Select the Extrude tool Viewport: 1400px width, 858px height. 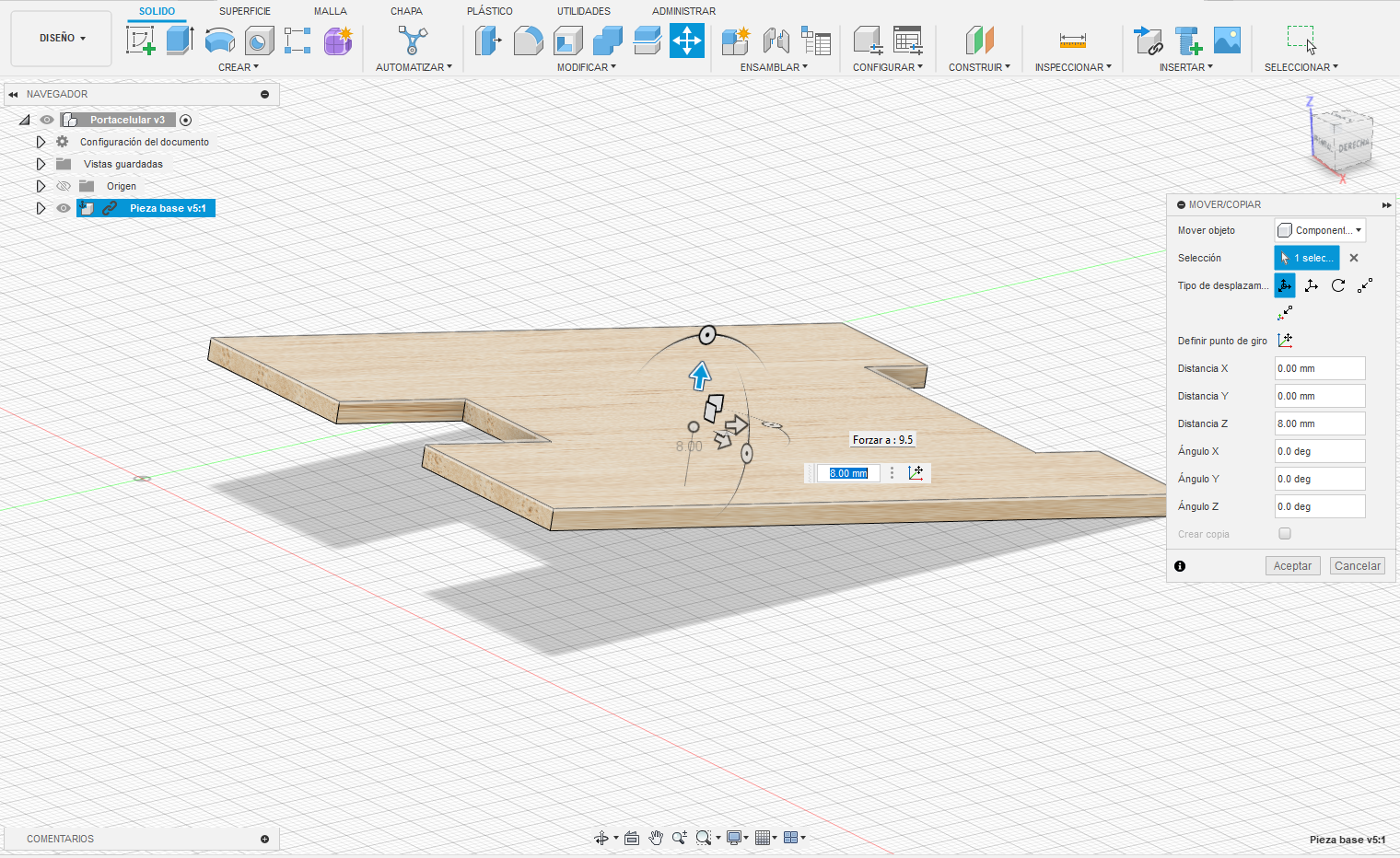[x=180, y=41]
